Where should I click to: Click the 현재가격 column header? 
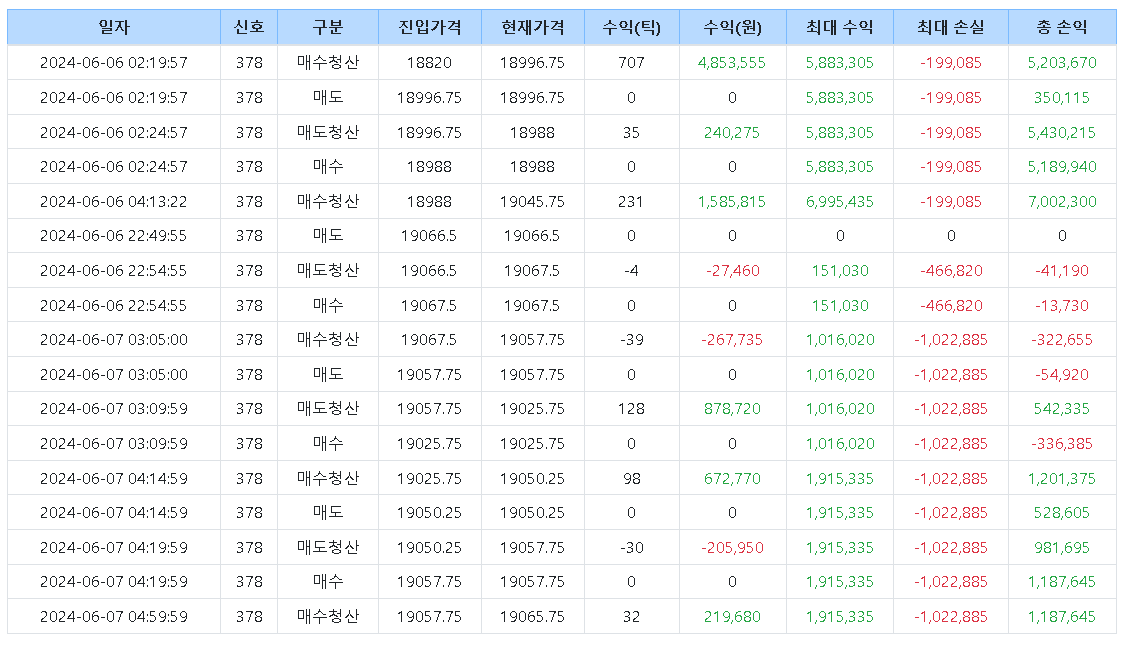[532, 27]
